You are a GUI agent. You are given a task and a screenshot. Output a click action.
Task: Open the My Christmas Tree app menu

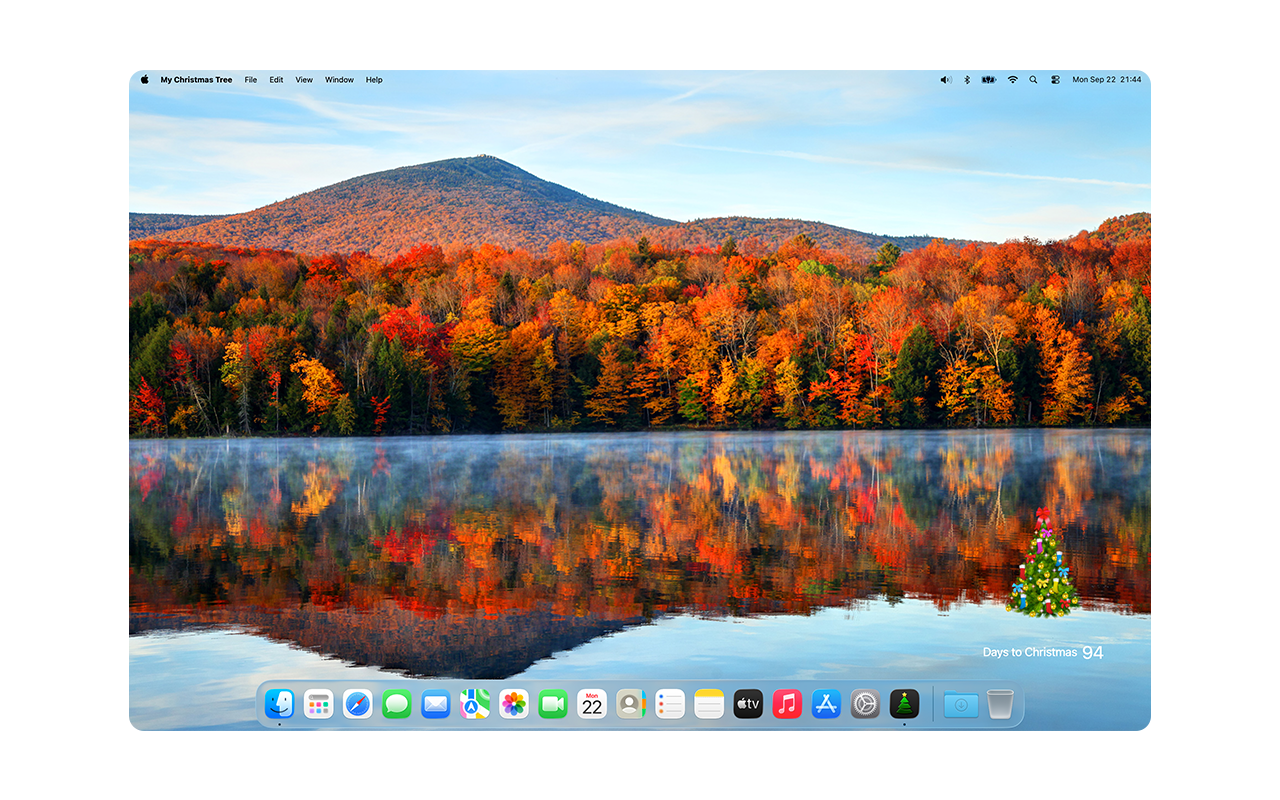click(x=196, y=80)
